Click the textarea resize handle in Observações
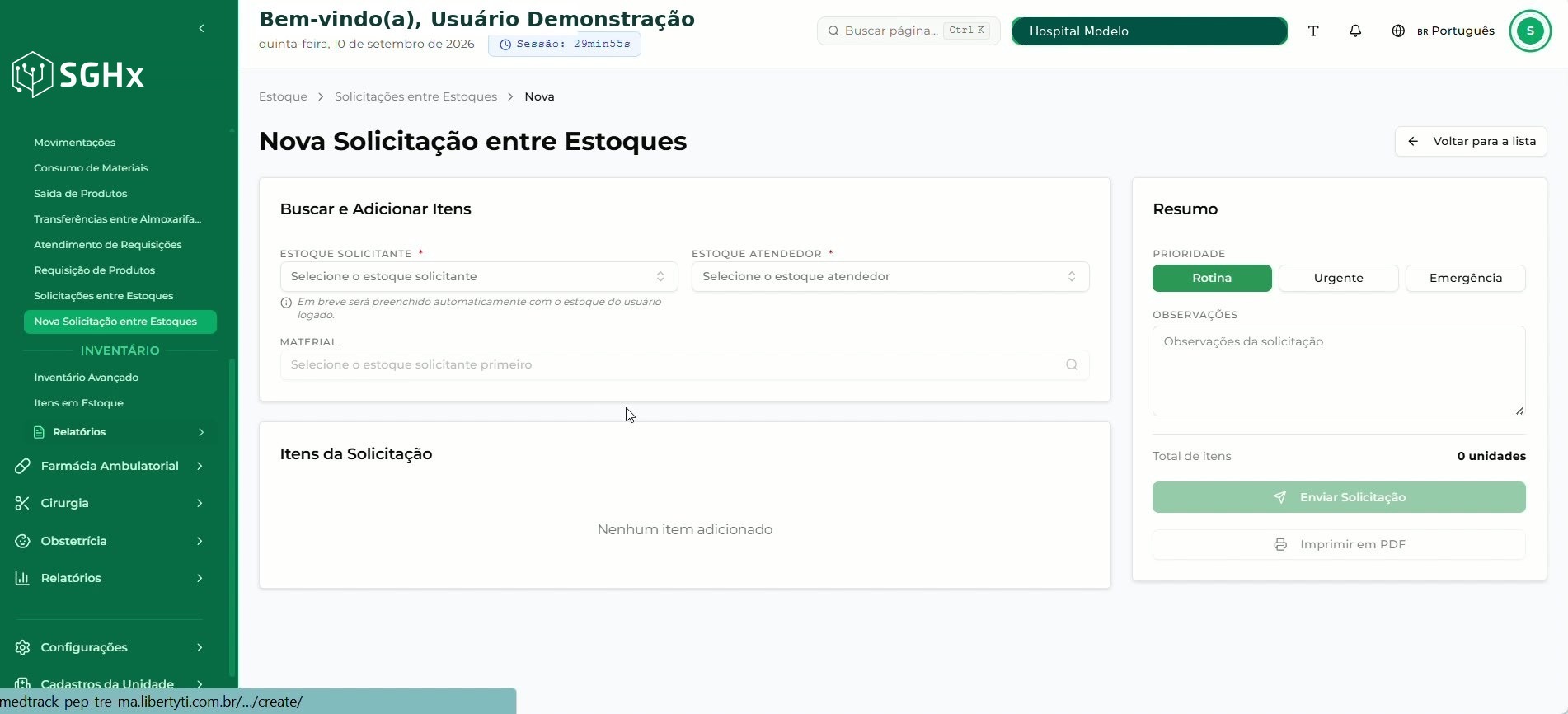 (x=1519, y=411)
